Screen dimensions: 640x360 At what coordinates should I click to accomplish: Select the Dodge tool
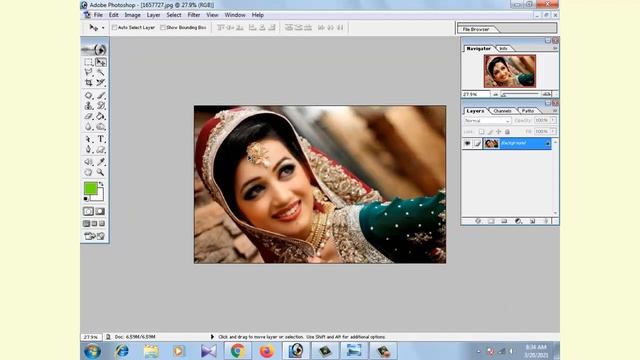point(100,127)
